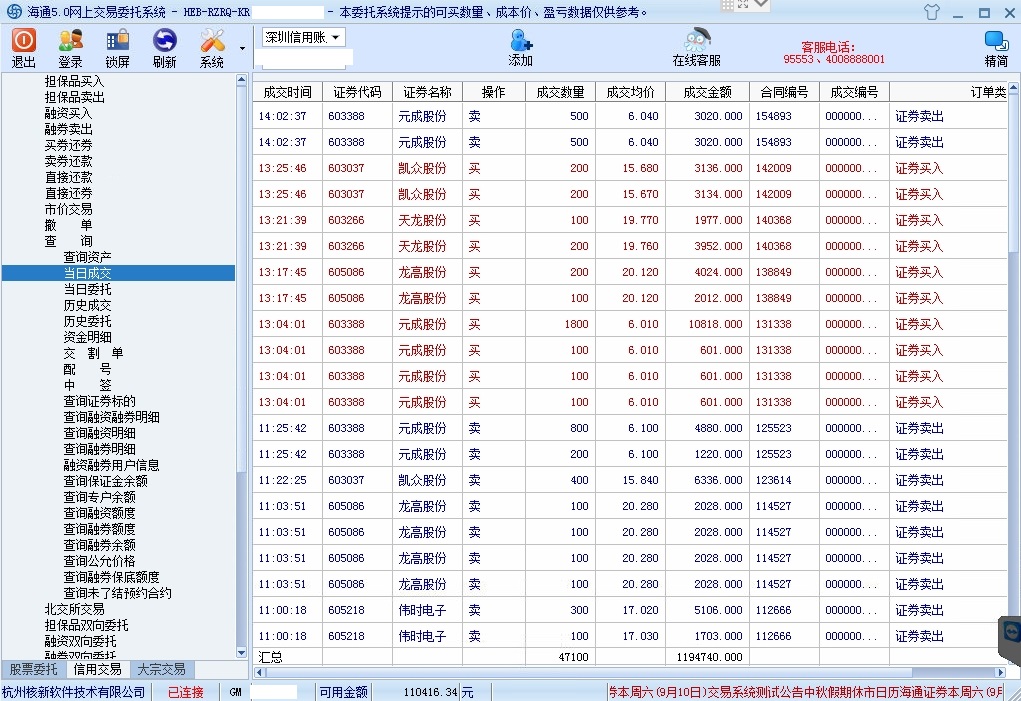Switch to the 大宗交易 tab

[161, 670]
